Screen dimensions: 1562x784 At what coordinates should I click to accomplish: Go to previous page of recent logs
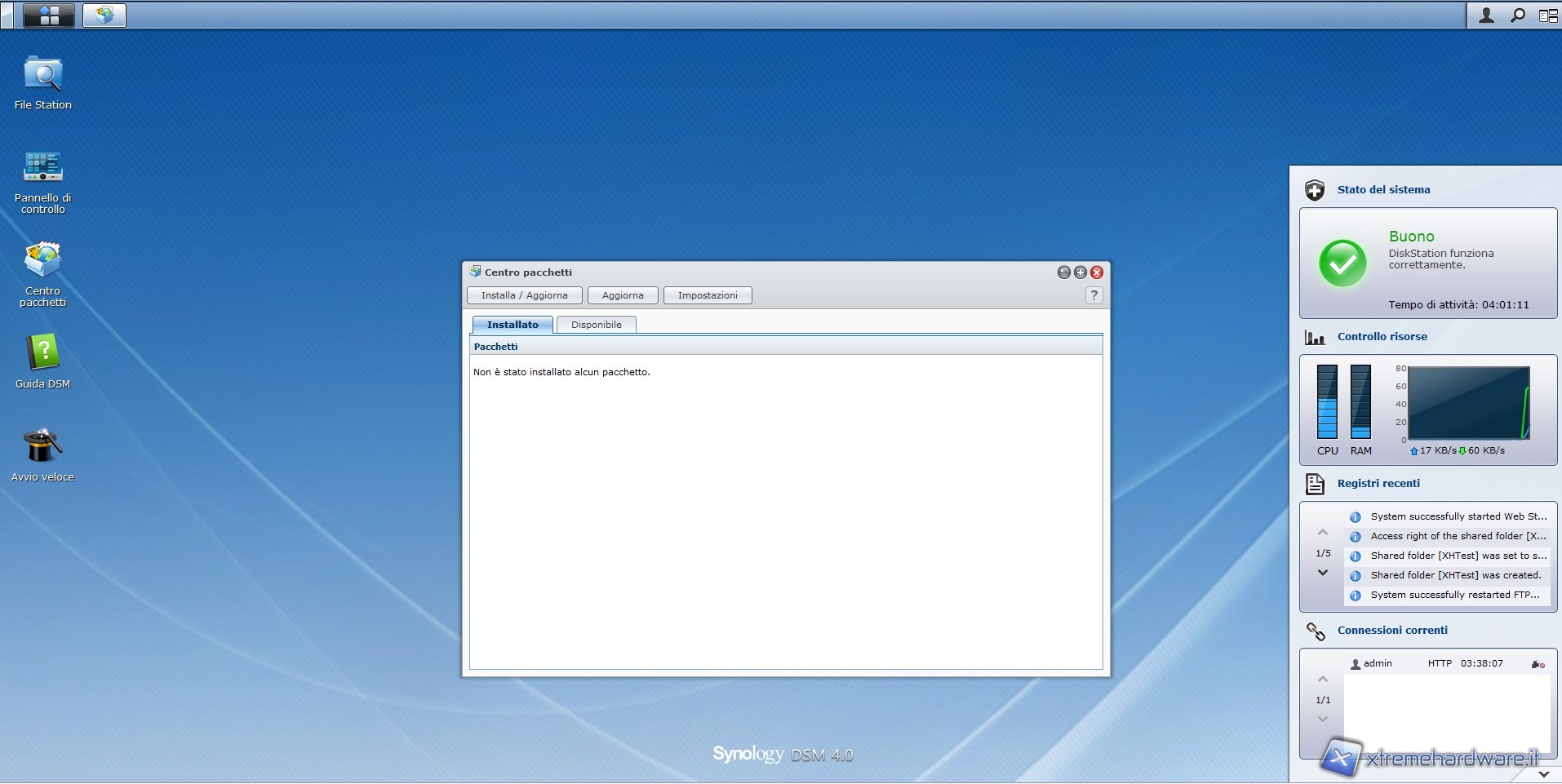pos(1323,533)
